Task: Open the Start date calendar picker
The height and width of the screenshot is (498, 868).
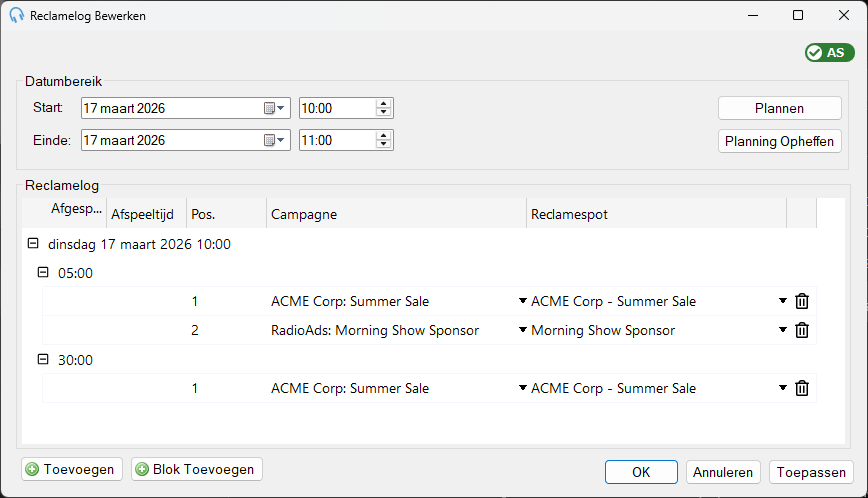Action: pyautogui.click(x=274, y=108)
